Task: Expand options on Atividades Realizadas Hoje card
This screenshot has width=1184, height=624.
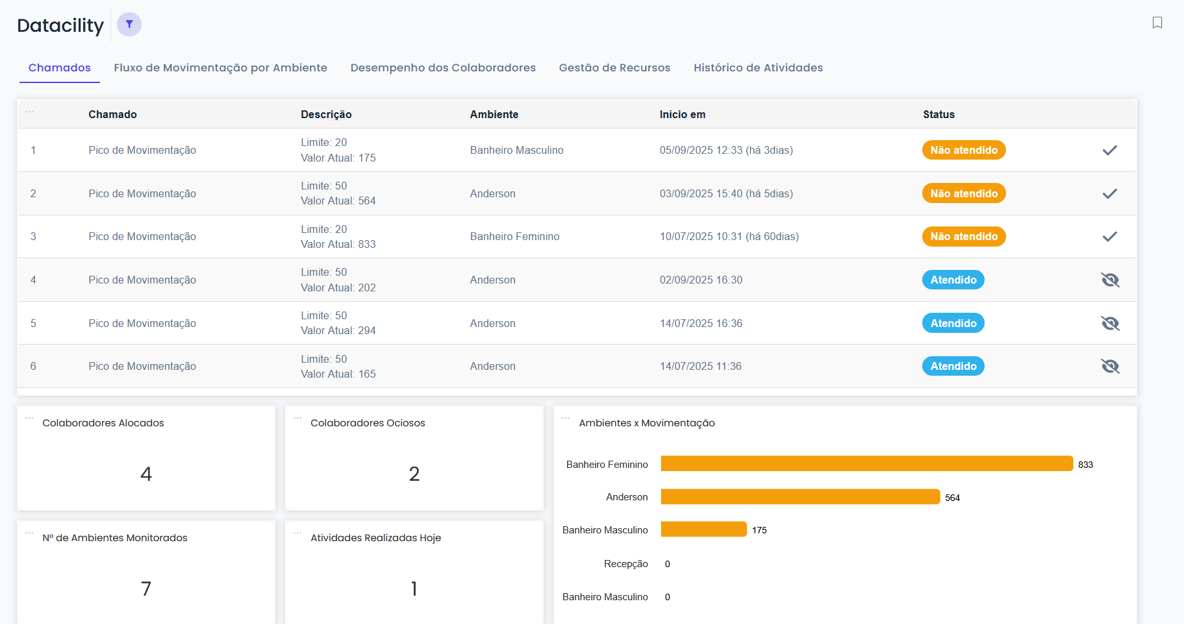Action: click(x=297, y=533)
